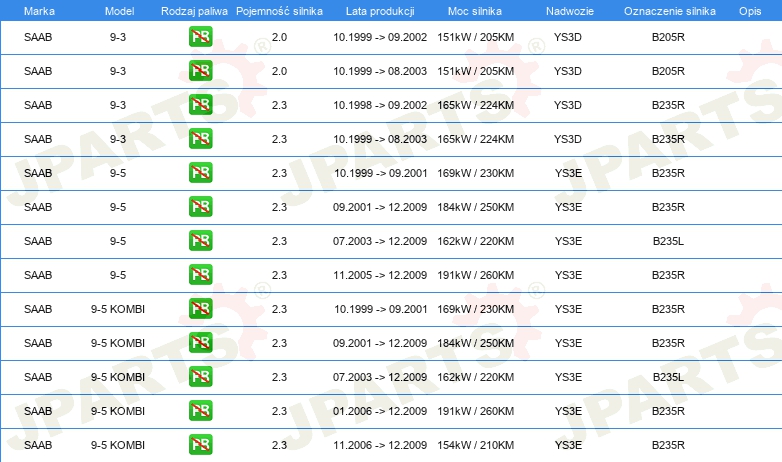Screen dimensions: 782x462
Task: Select the power cell 154kW / 210KM
Action: click(x=476, y=445)
